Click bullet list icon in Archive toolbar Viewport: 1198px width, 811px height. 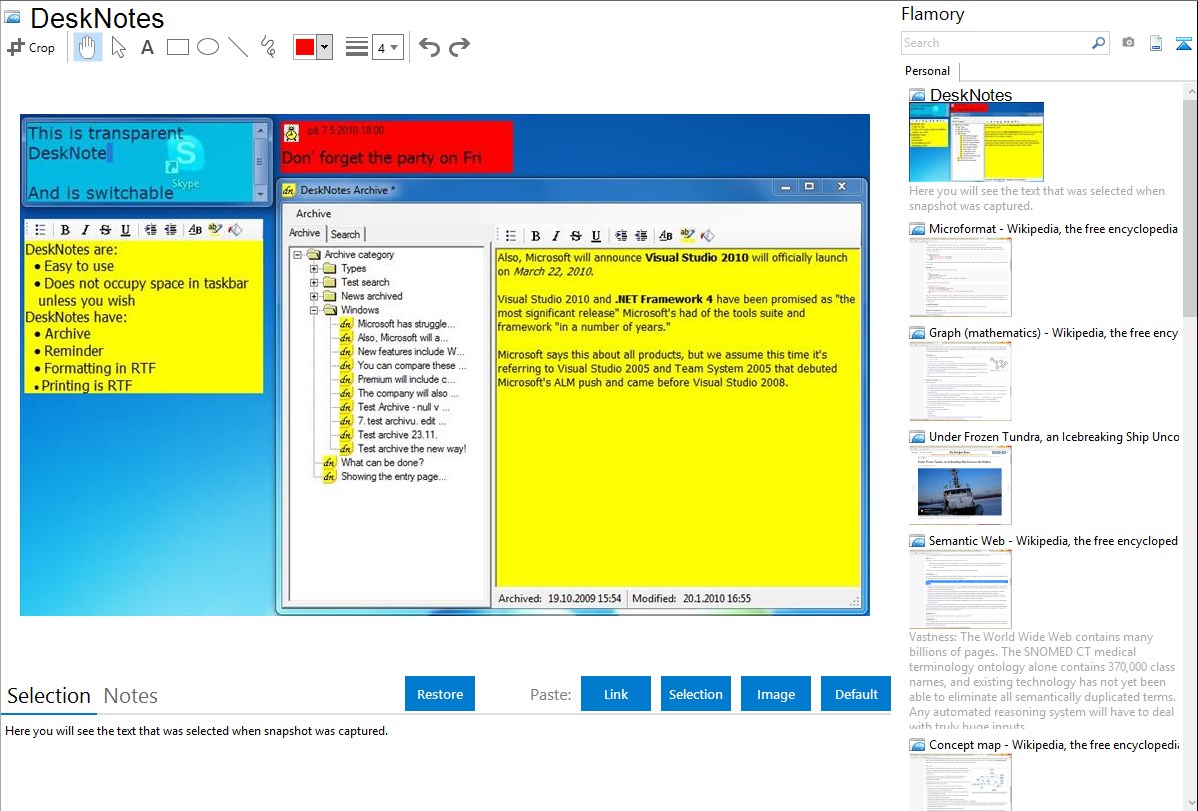coord(511,236)
